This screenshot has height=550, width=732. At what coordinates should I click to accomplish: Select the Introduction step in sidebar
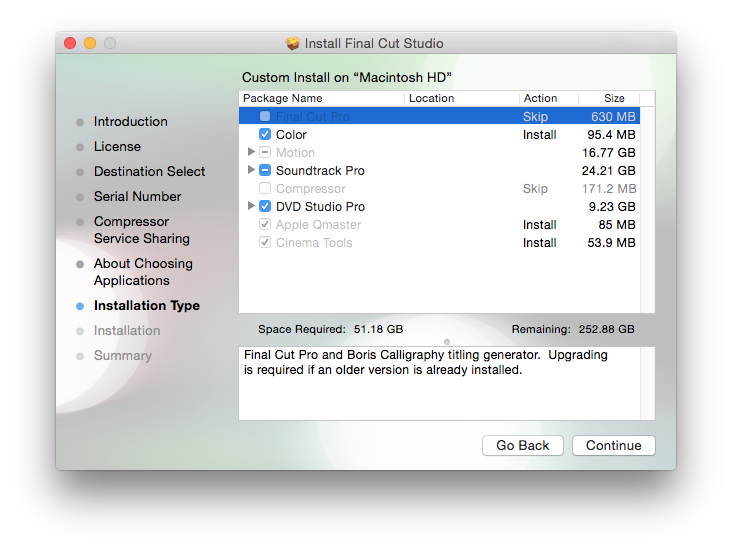click(130, 121)
